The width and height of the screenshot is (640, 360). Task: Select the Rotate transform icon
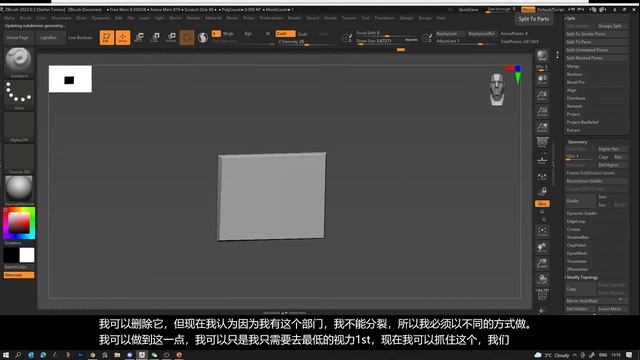[x=171, y=38]
